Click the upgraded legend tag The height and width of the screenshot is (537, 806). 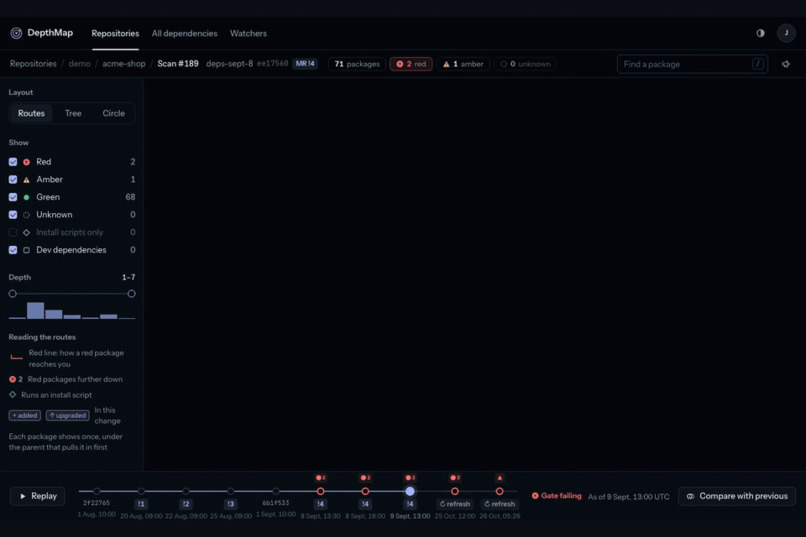click(x=67, y=415)
